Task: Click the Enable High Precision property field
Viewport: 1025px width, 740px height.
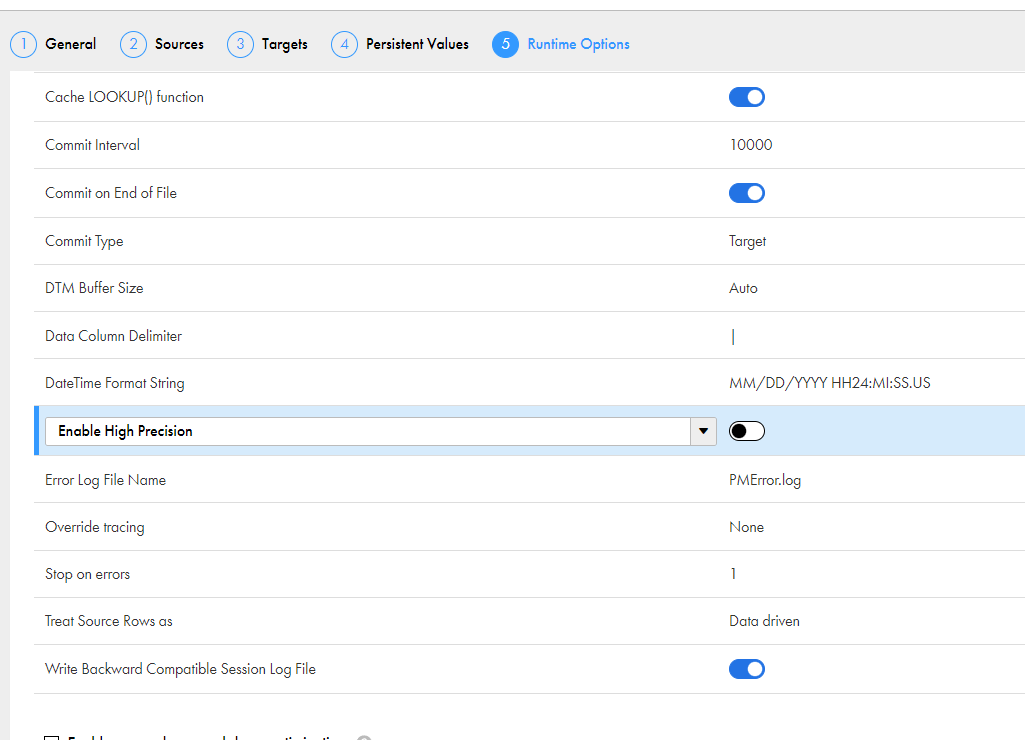Action: pyautogui.click(x=367, y=431)
